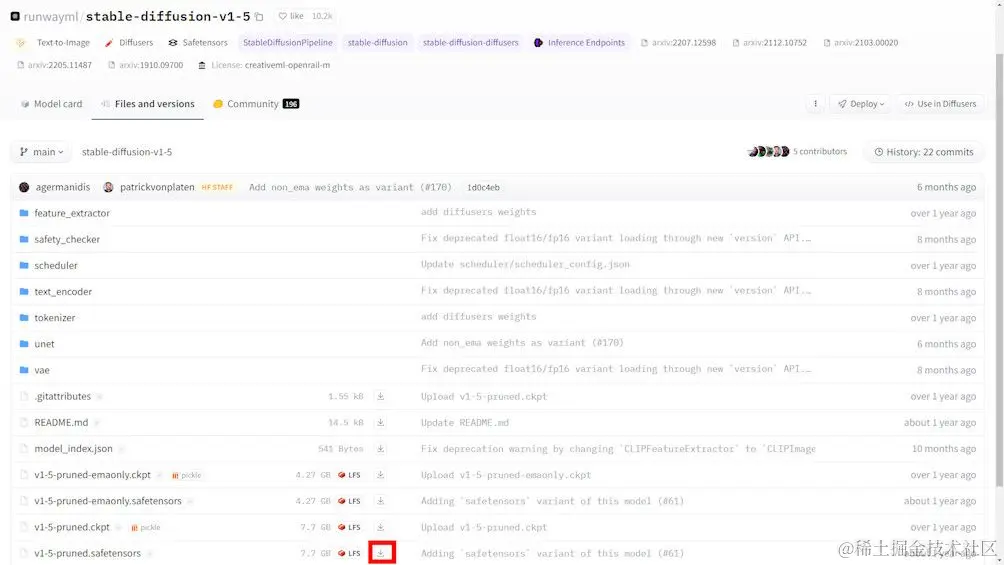Open the StableDiffusionPipeline tag
This screenshot has height=565, width=1004.
pos(287,42)
